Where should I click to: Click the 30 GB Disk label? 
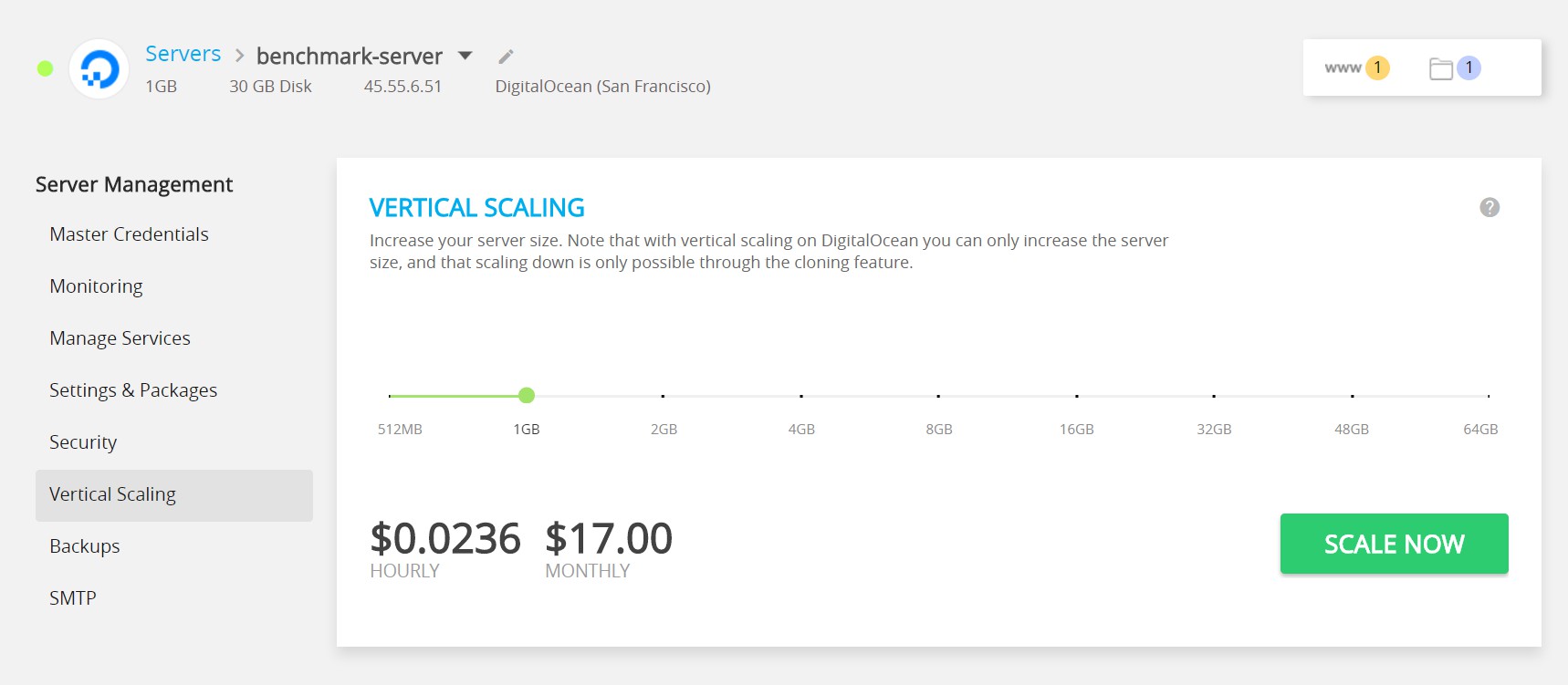pos(270,87)
